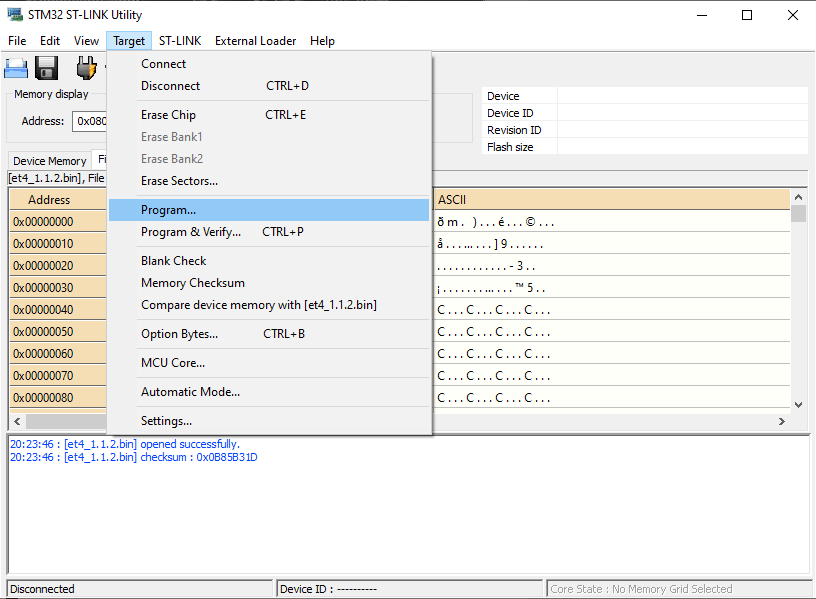Screen dimensions: 816x599
Task: Select the Erase Bank1 menu entry
Action: point(269,137)
